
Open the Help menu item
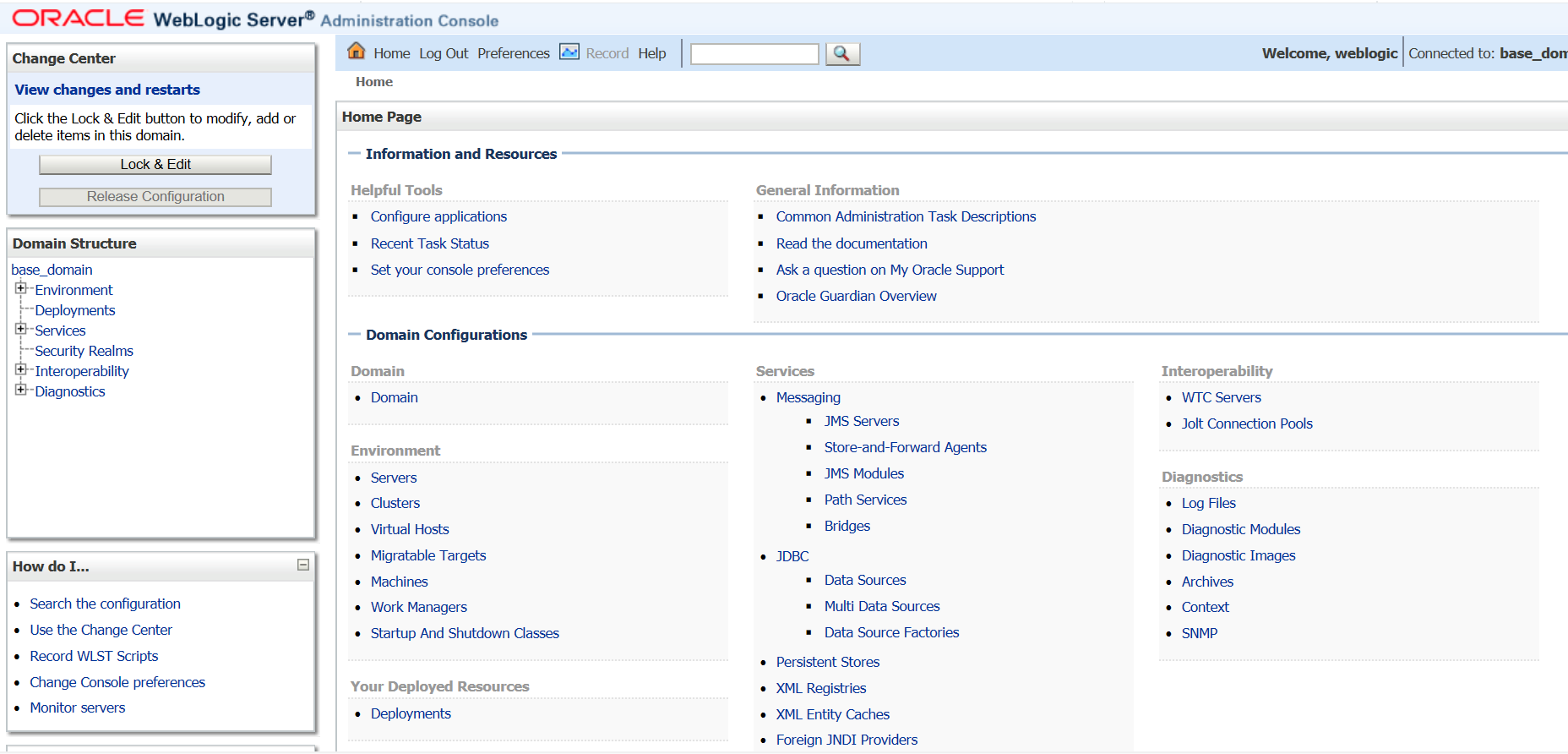tap(651, 53)
